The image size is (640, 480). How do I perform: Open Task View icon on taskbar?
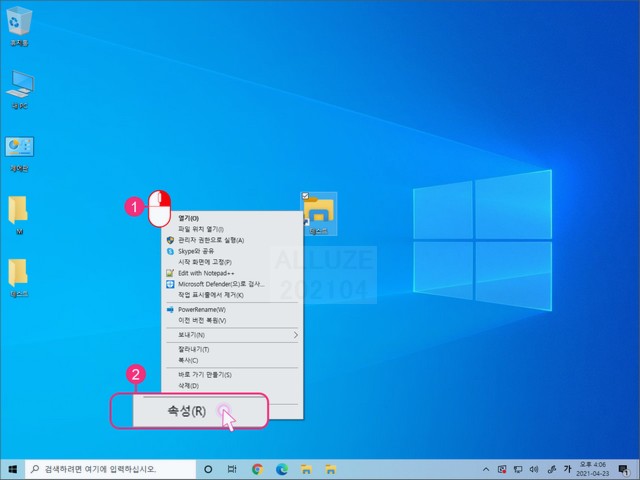pyautogui.click(x=232, y=469)
